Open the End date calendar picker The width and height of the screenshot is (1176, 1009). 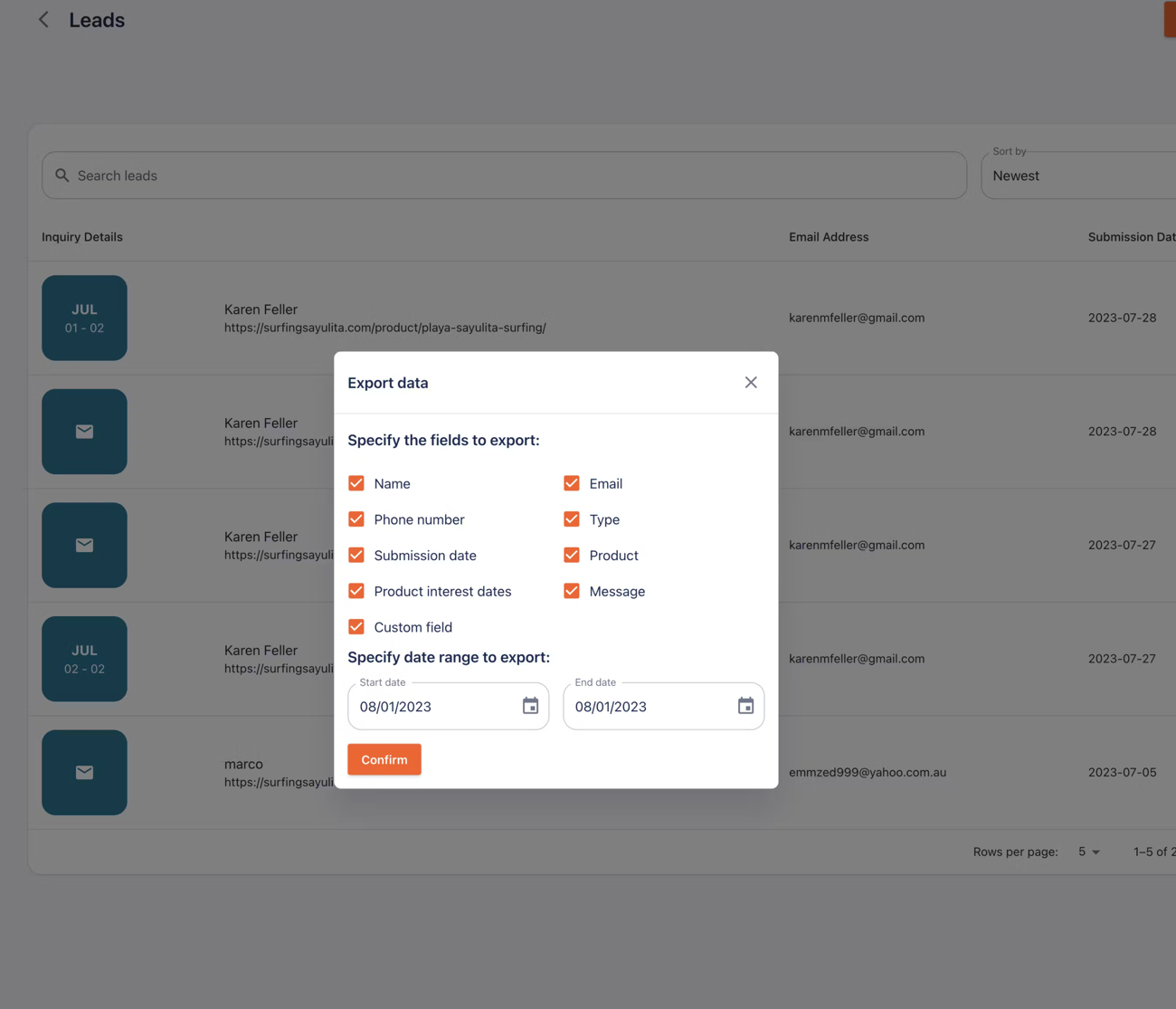(x=745, y=706)
